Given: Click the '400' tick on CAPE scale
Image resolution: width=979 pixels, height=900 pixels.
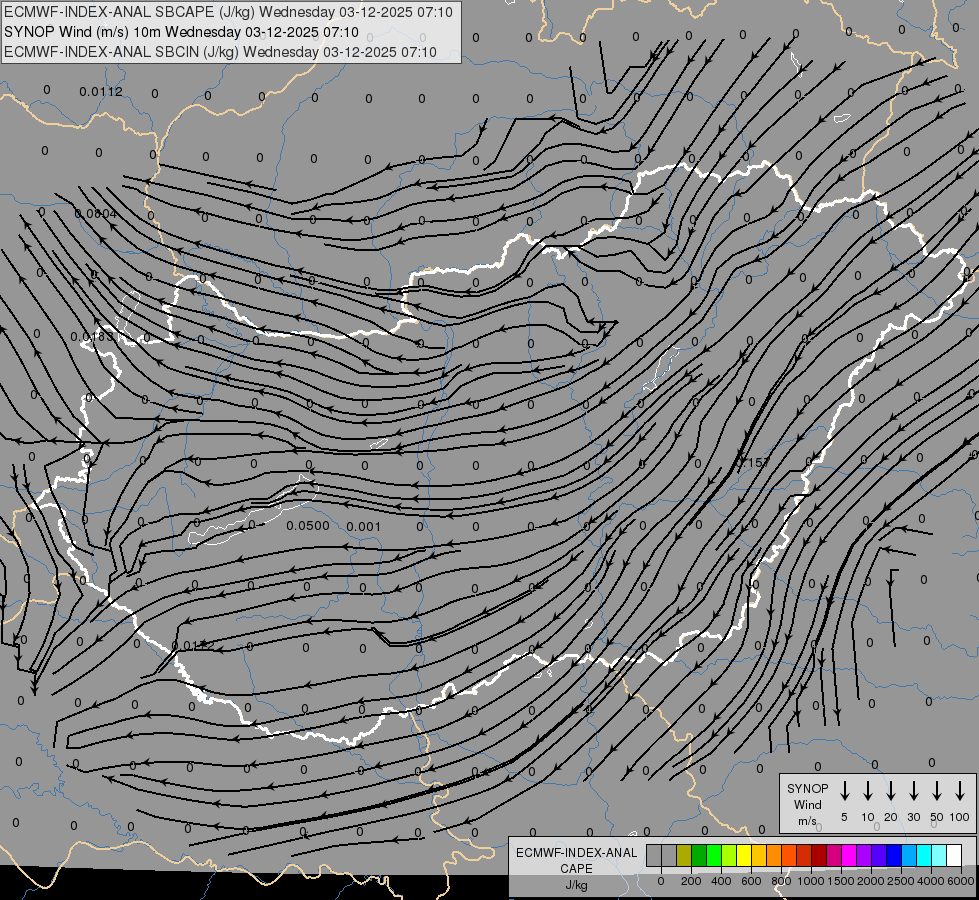Looking at the screenshot, I should (721, 881).
